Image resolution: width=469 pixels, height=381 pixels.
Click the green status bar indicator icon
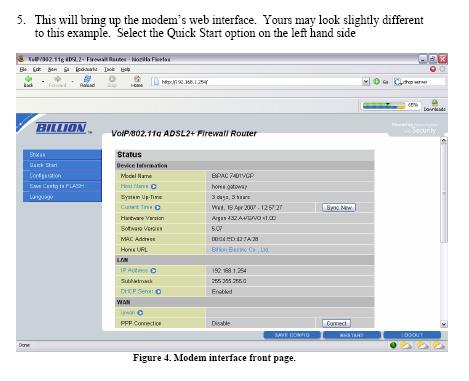pyautogui.click(x=393, y=345)
